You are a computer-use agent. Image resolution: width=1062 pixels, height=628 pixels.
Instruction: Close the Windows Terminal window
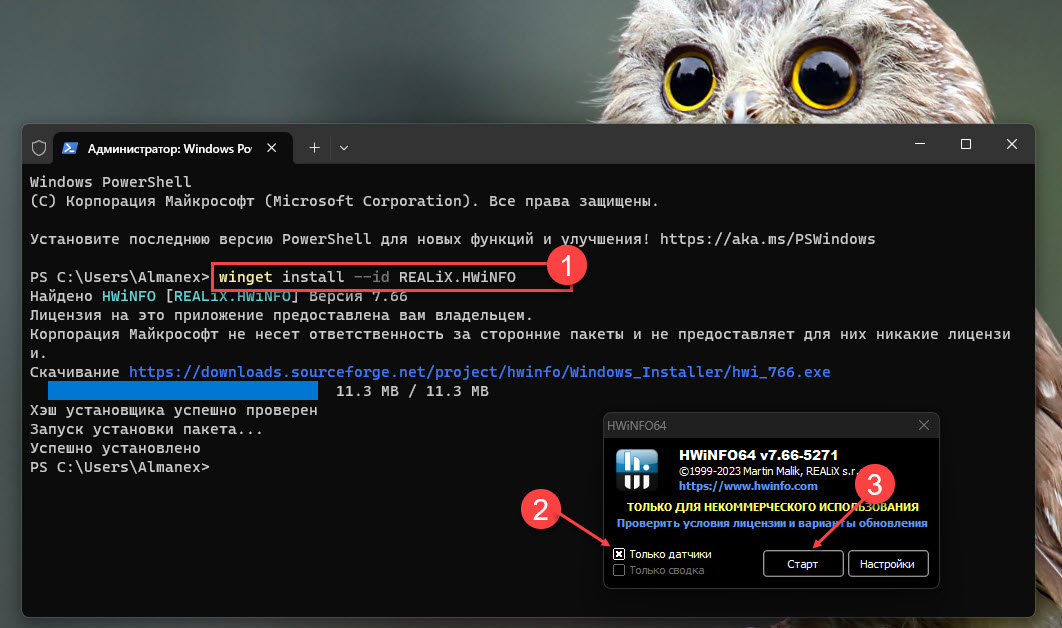pyautogui.click(x=1012, y=144)
